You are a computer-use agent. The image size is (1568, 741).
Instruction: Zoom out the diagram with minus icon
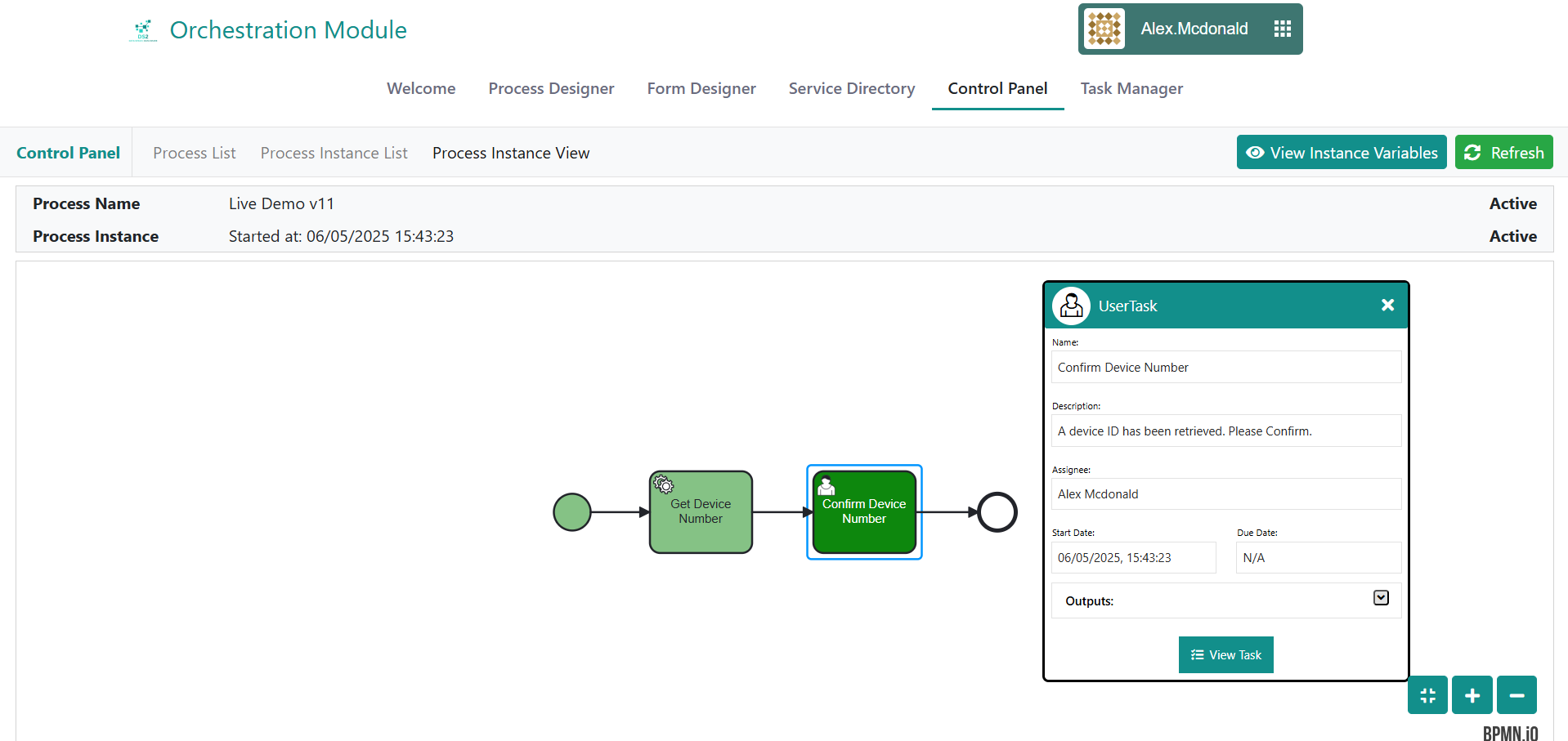coord(1516,695)
